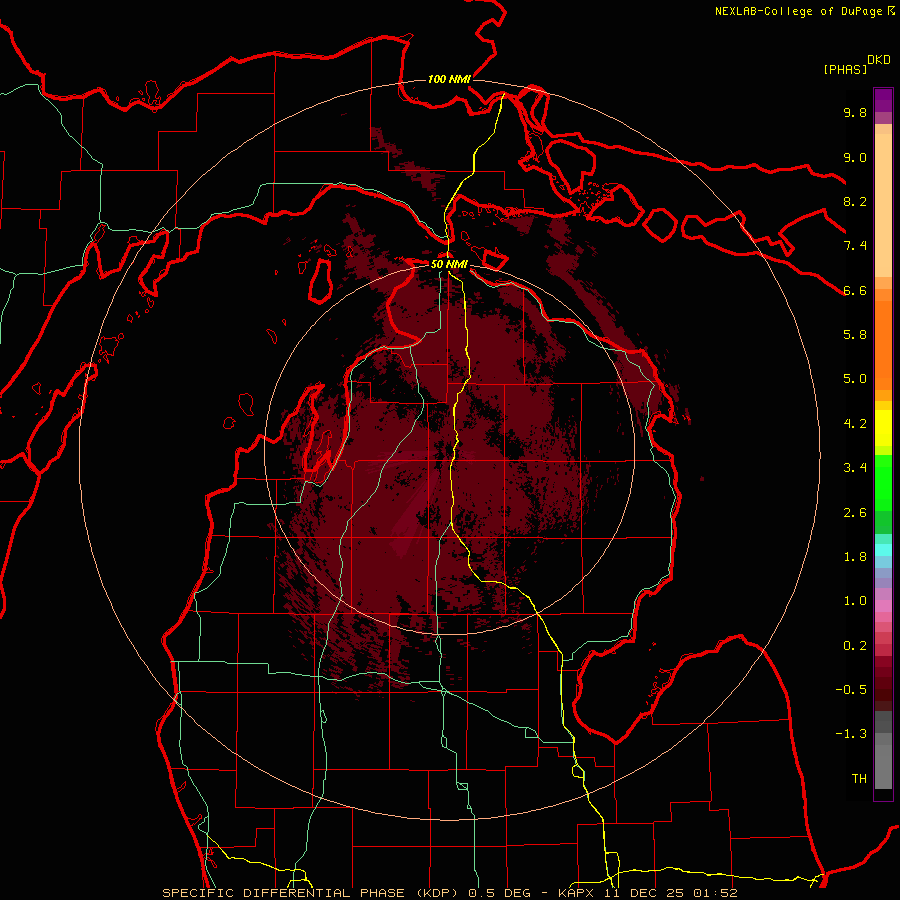Click the 2.6 legend value
This screenshot has width=900, height=900.
pos(855,513)
